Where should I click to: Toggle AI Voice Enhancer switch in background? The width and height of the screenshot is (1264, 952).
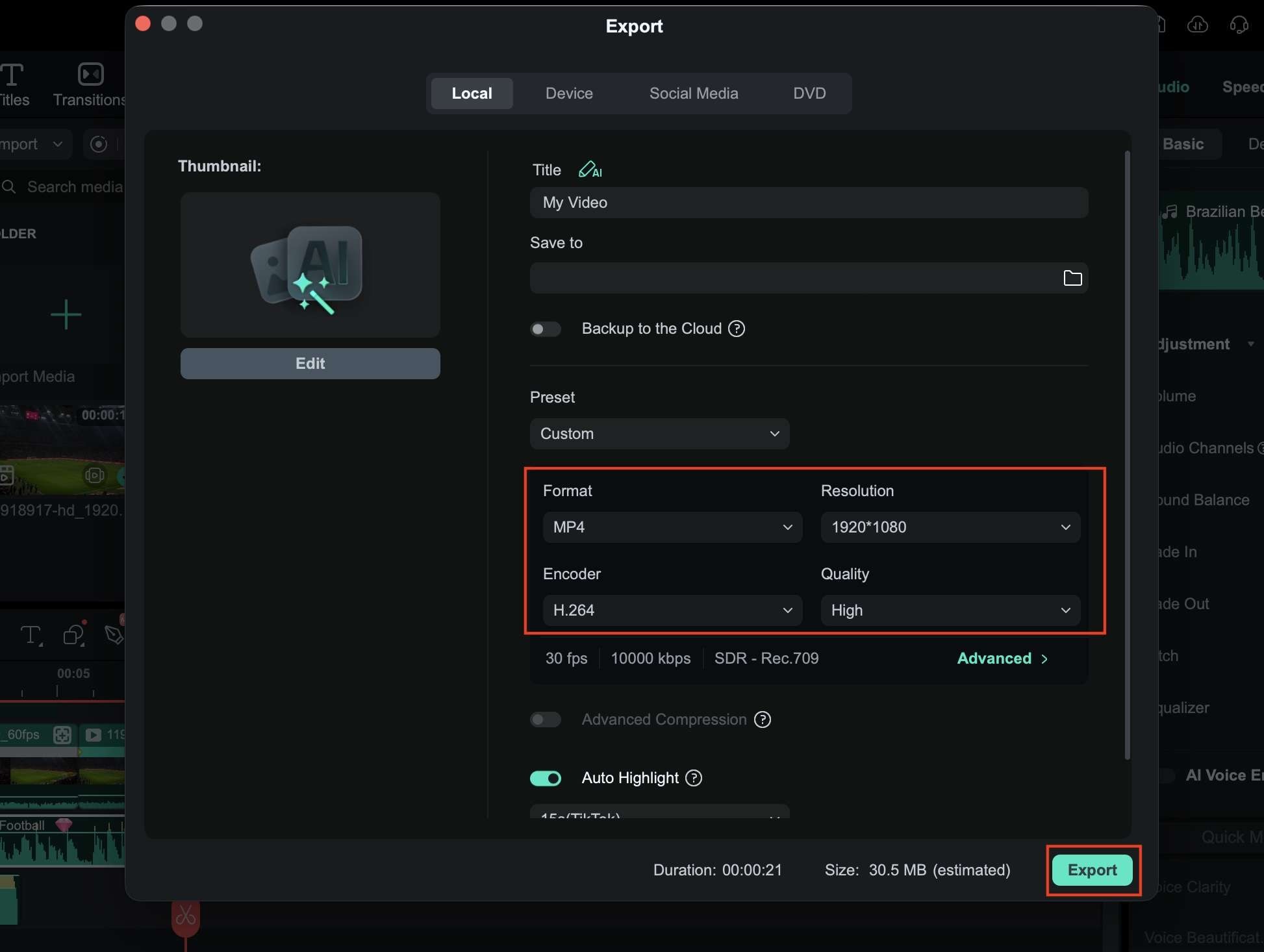[1167, 775]
